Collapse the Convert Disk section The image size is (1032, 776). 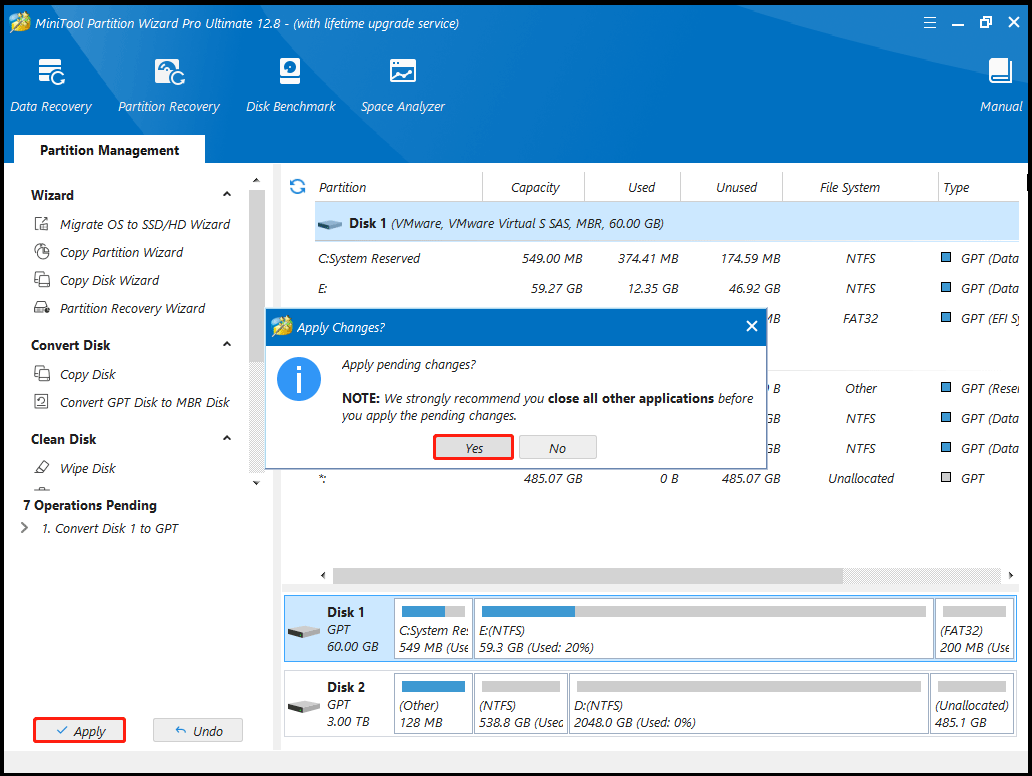[x=226, y=344]
